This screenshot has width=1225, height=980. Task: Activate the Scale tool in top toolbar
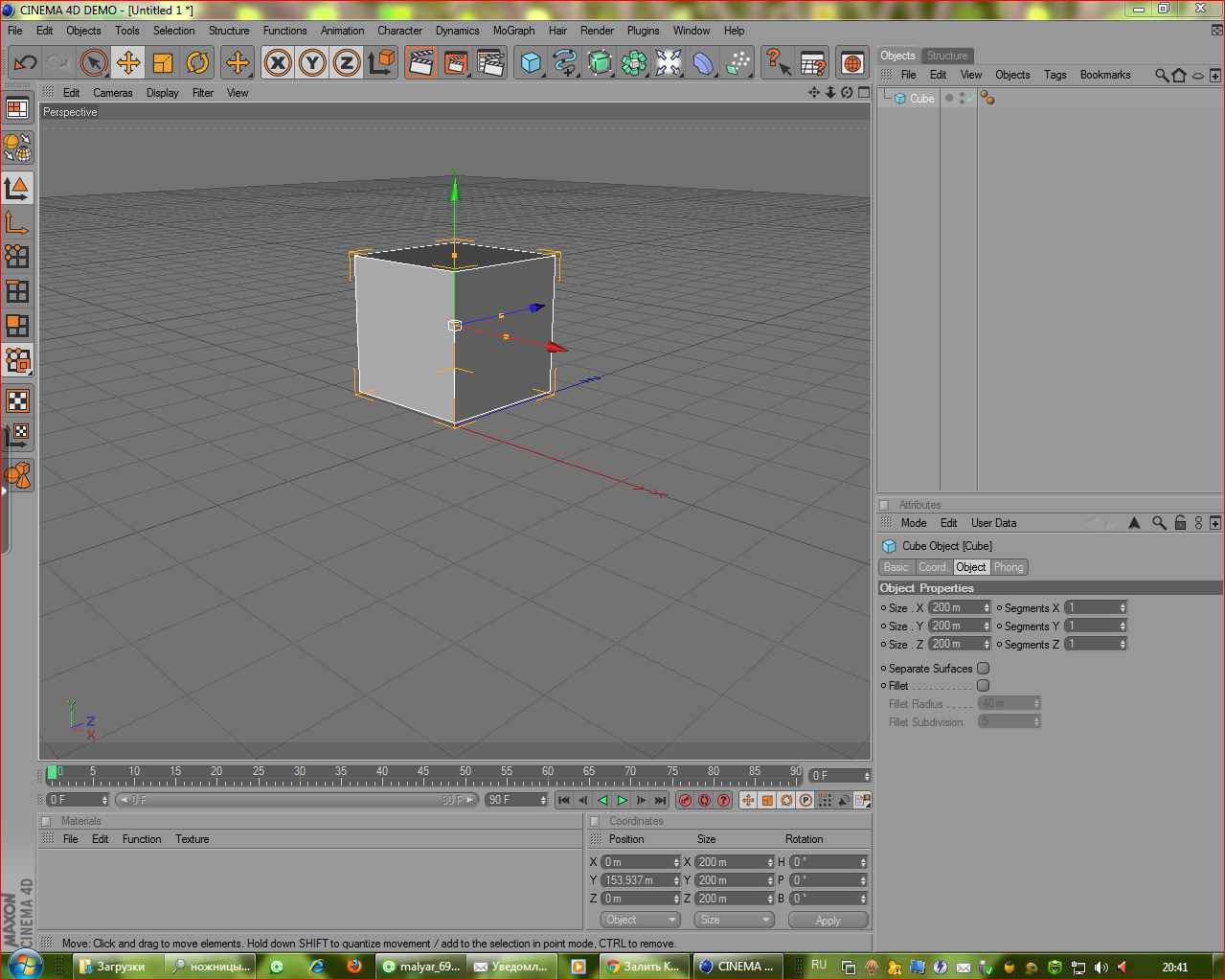tap(162, 63)
